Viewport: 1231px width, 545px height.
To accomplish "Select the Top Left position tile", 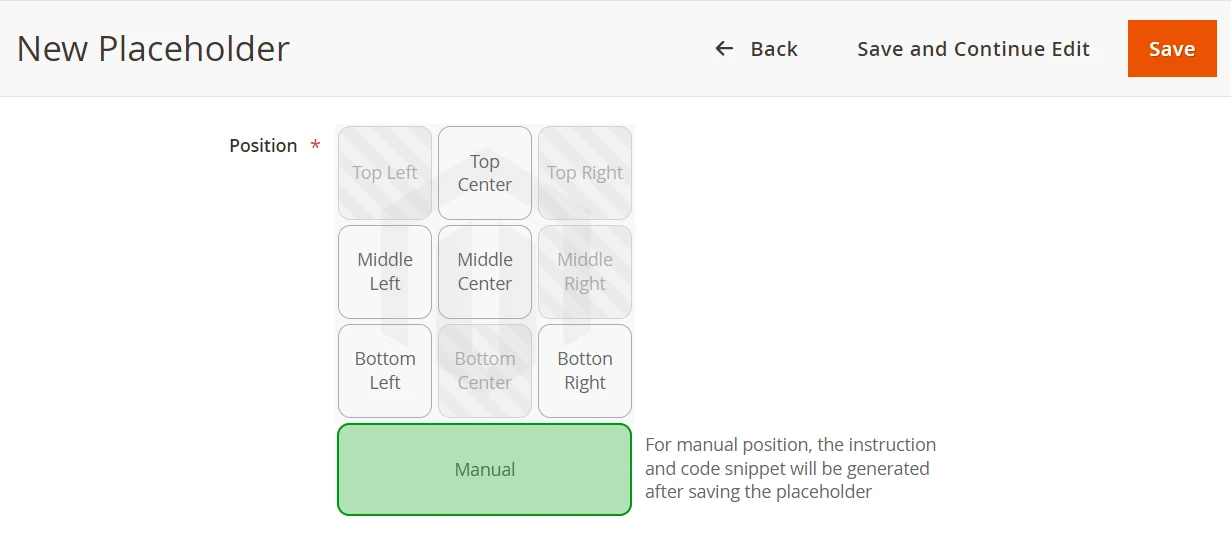I will (385, 173).
